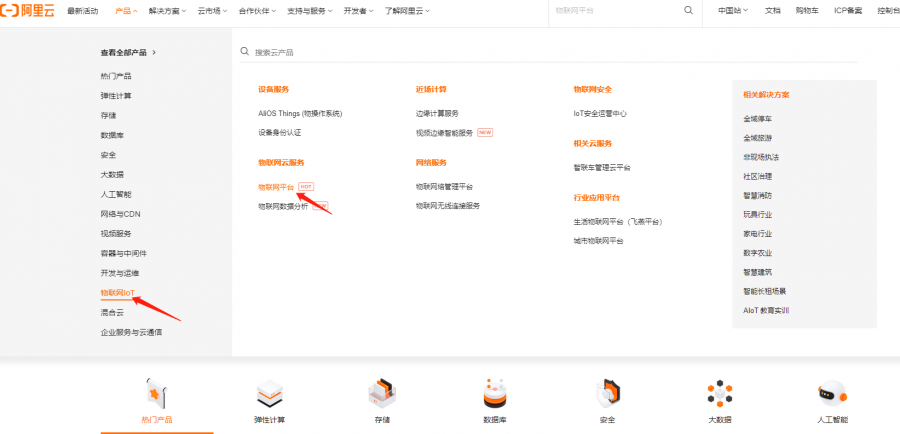Open the 中国站 region dropdown
The height and width of the screenshot is (434, 900).
[733, 10]
